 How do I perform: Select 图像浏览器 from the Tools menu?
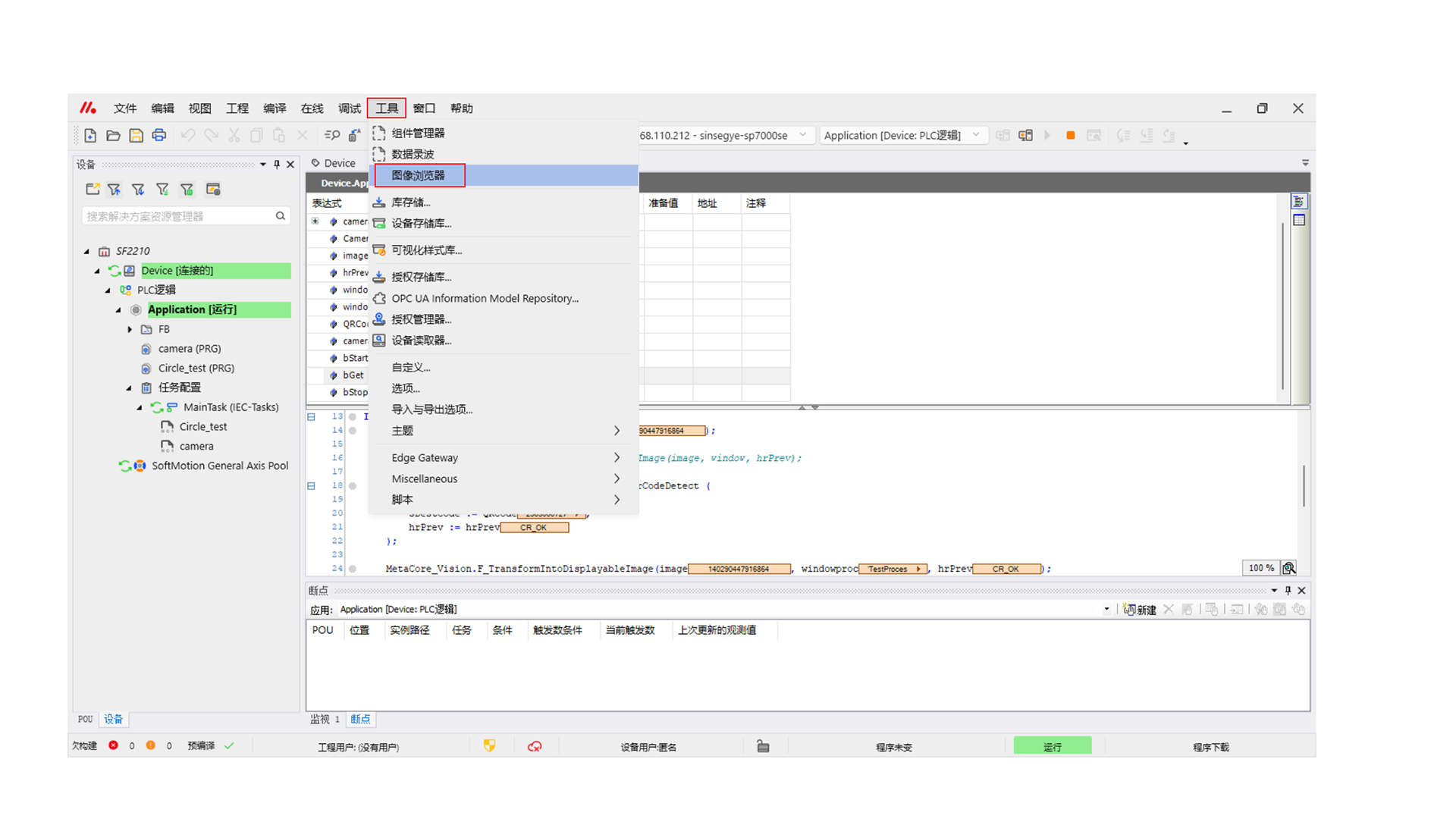(419, 175)
